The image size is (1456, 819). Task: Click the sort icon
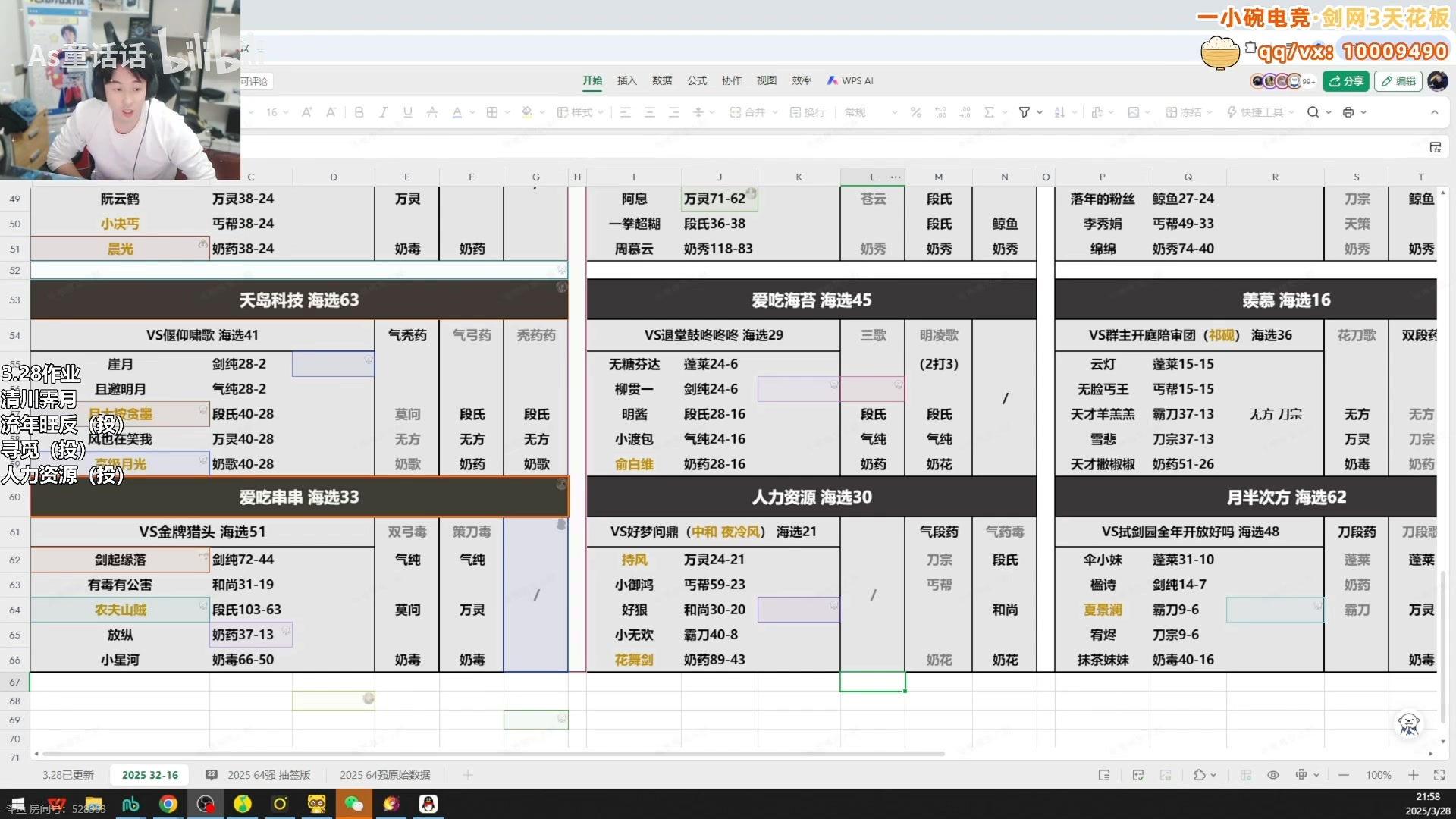click(x=1059, y=112)
